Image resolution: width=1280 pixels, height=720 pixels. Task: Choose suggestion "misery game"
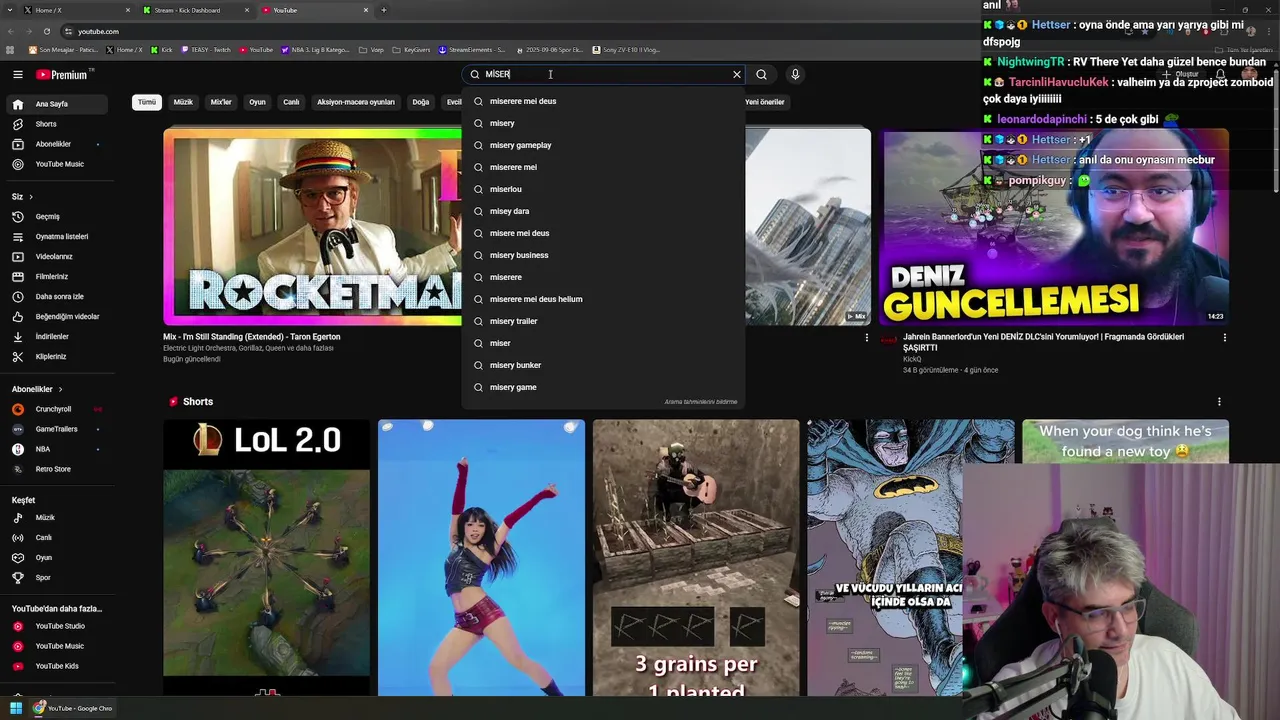[x=603, y=387]
